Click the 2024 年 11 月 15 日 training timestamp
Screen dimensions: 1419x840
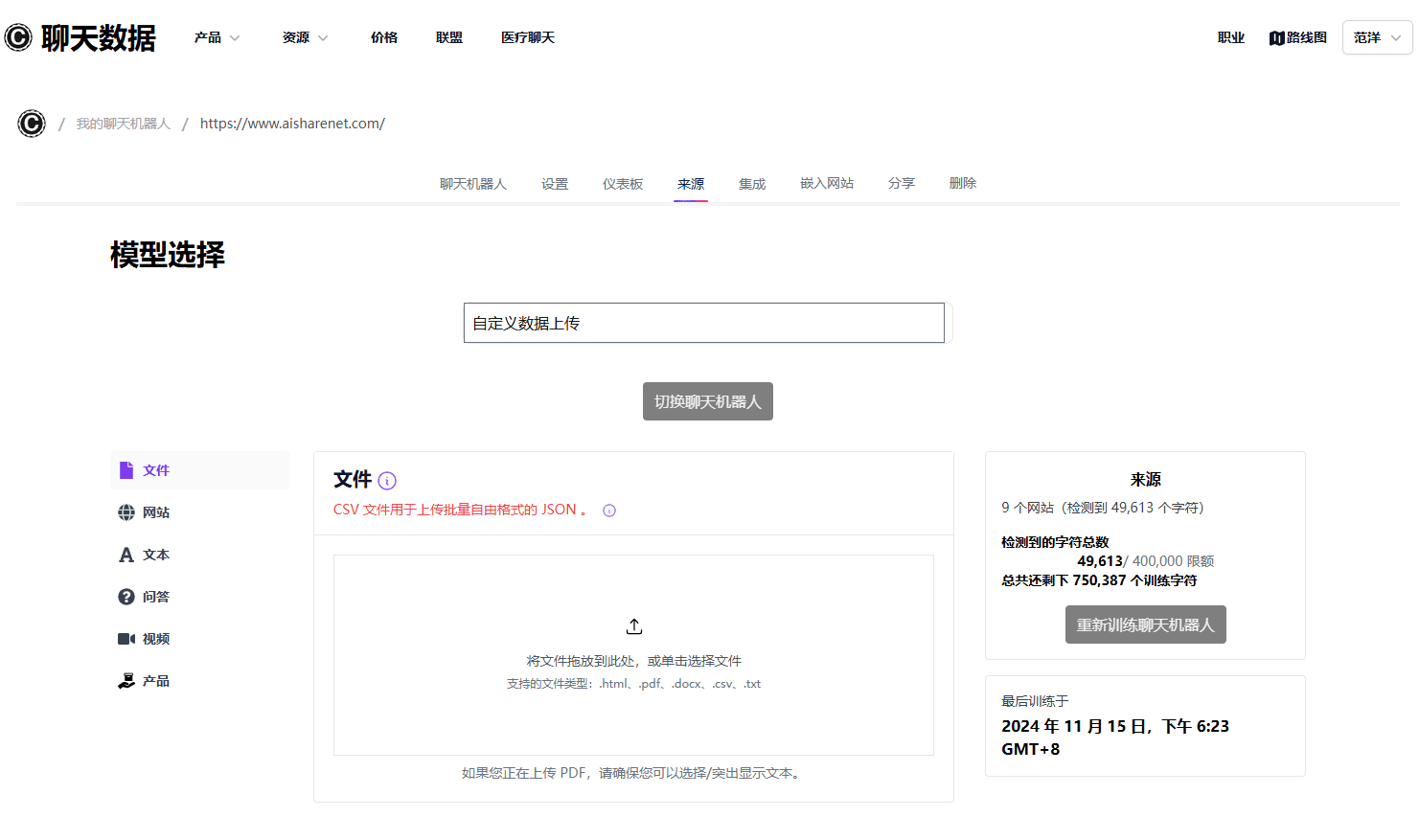tap(1115, 738)
